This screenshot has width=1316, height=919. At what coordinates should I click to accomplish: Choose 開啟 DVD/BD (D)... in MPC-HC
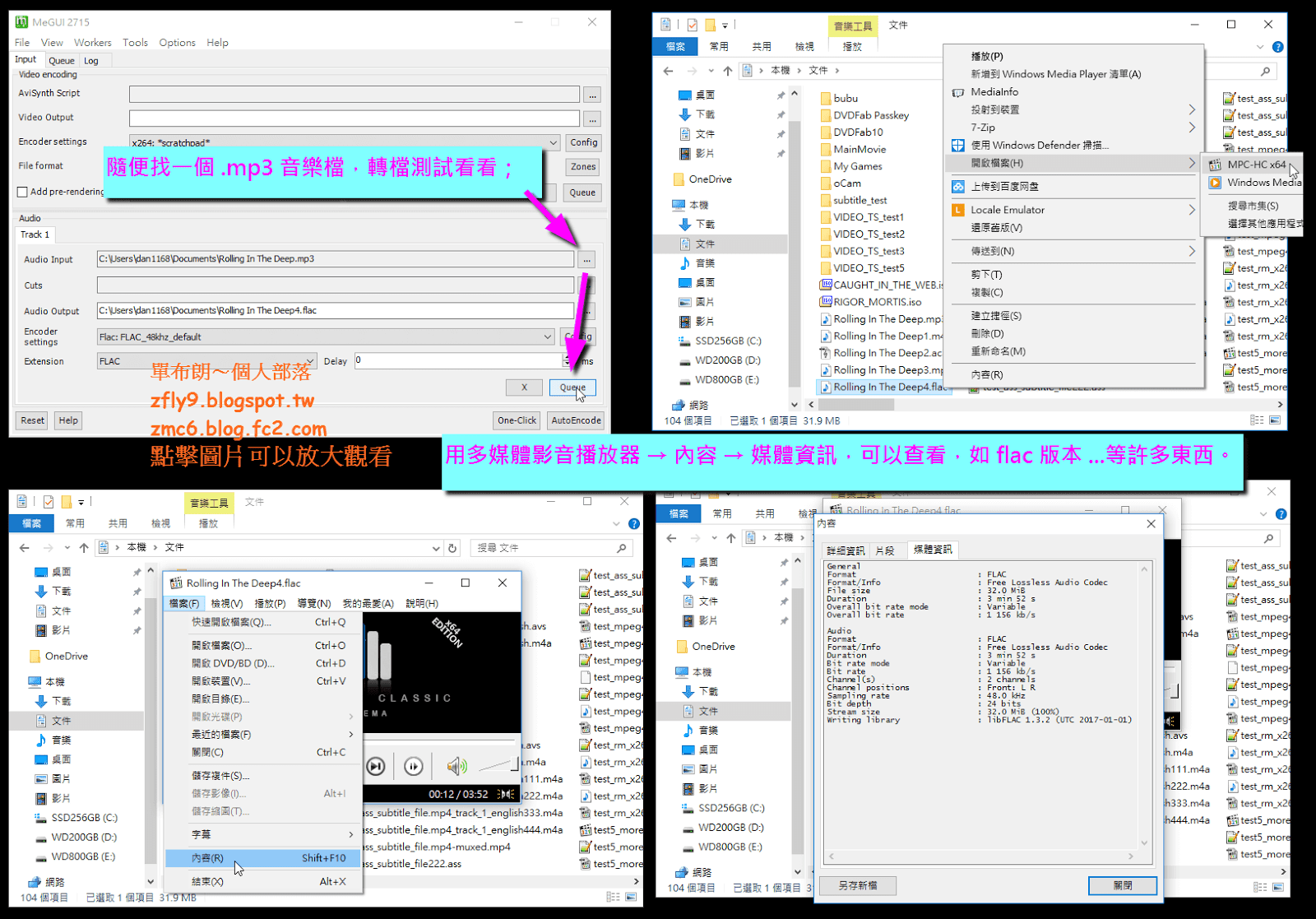(x=263, y=663)
